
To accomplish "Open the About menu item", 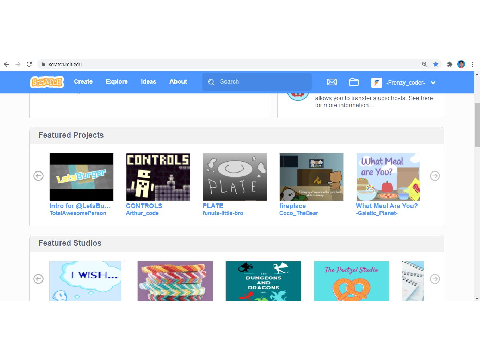I will [178, 82].
